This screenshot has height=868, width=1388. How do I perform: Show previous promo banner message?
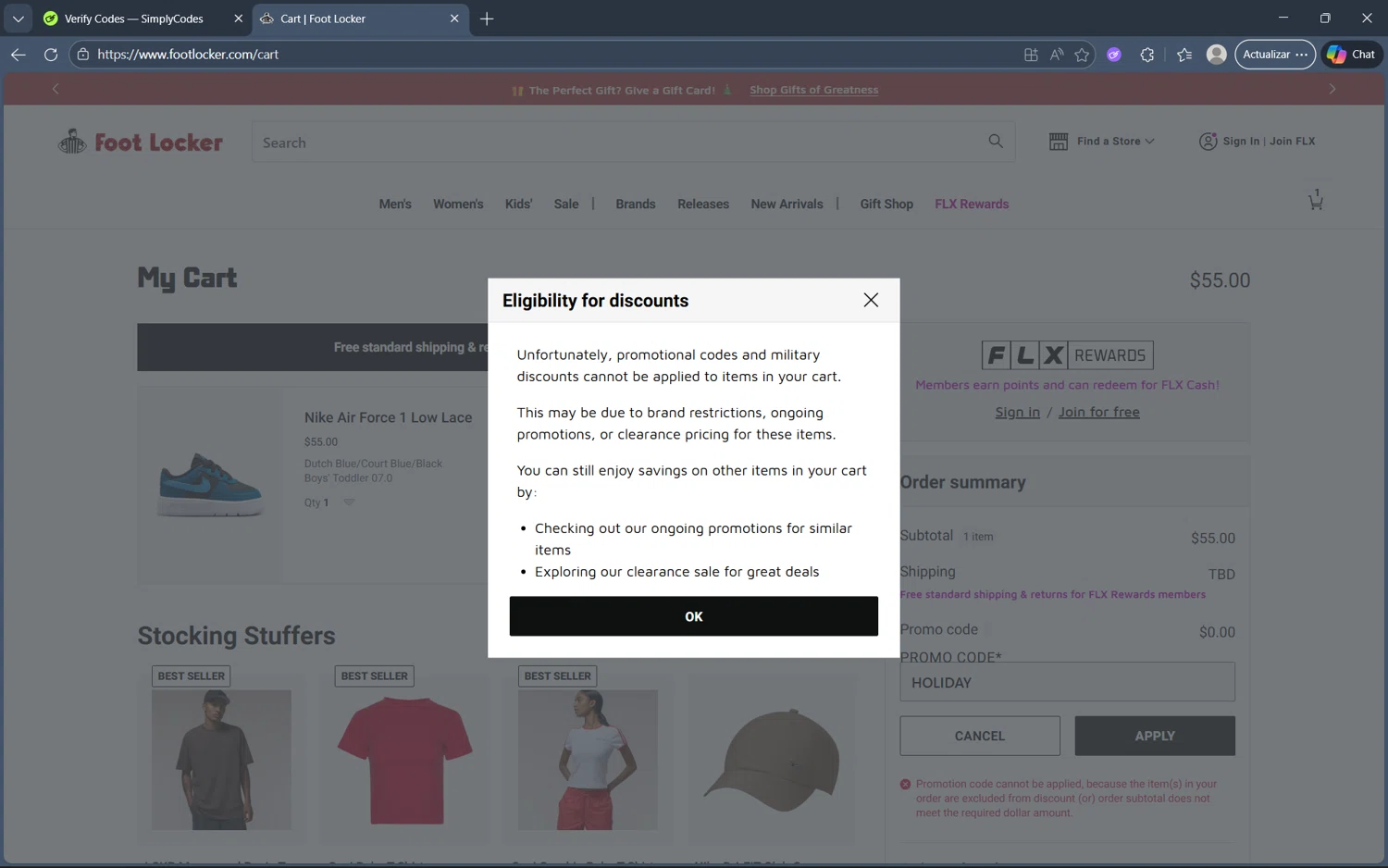(56, 89)
